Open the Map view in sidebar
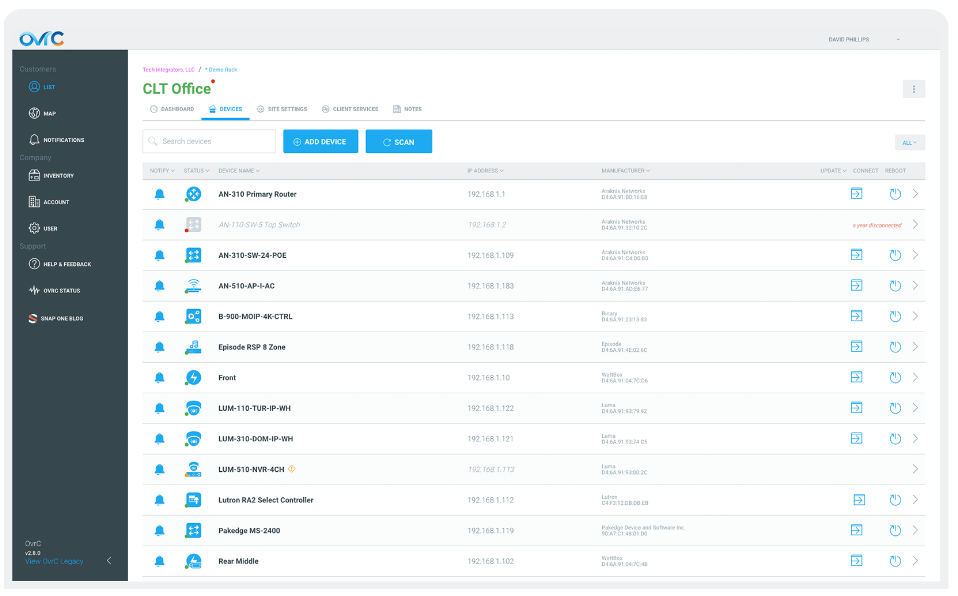 pos(49,114)
